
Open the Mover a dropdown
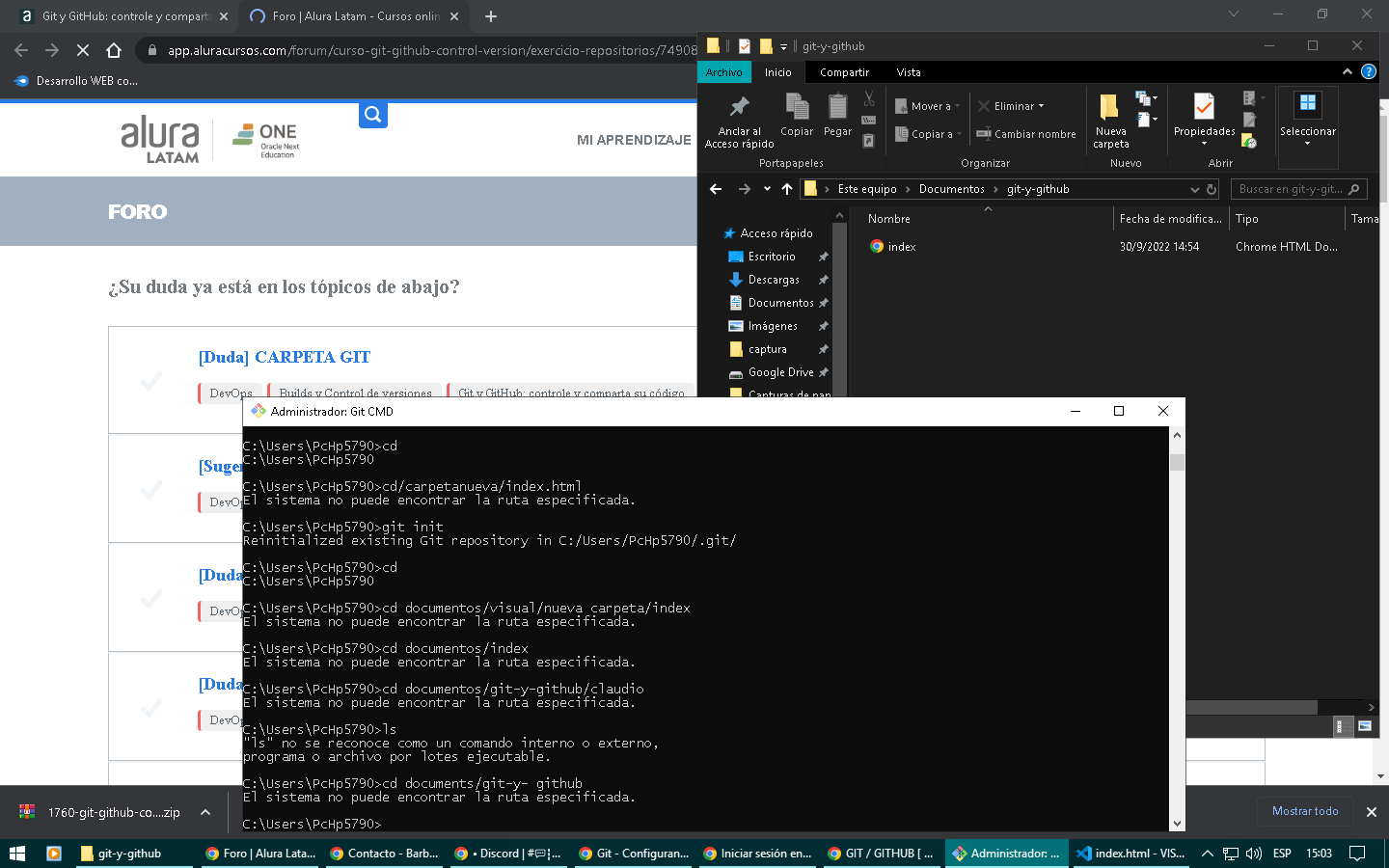[927, 106]
